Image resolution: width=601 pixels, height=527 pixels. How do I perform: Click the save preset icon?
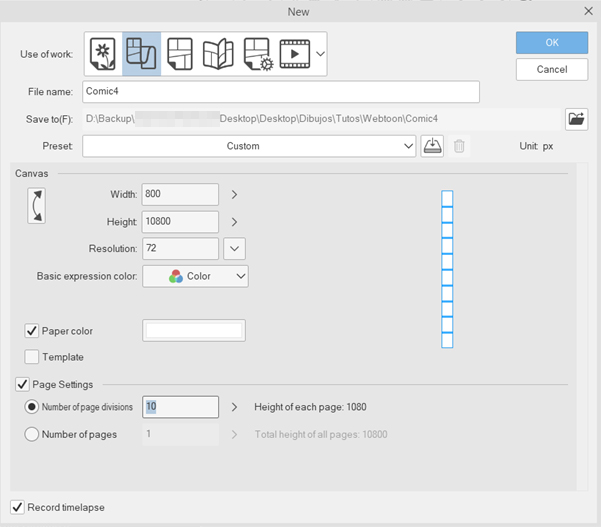pyautogui.click(x=431, y=146)
